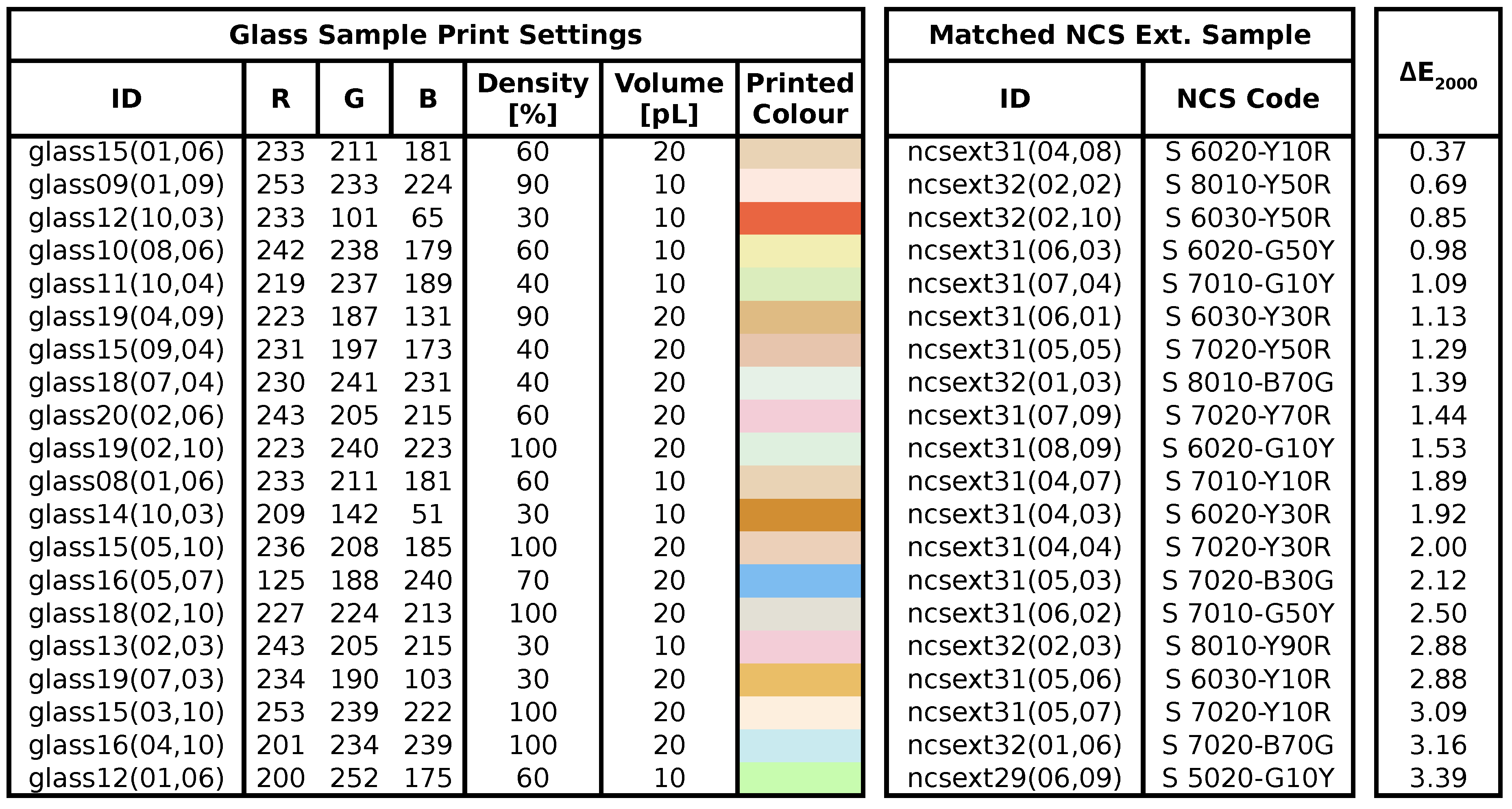Click the Printed Colour column header
Image resolution: width=1512 pixels, height=809 pixels.
[x=800, y=98]
